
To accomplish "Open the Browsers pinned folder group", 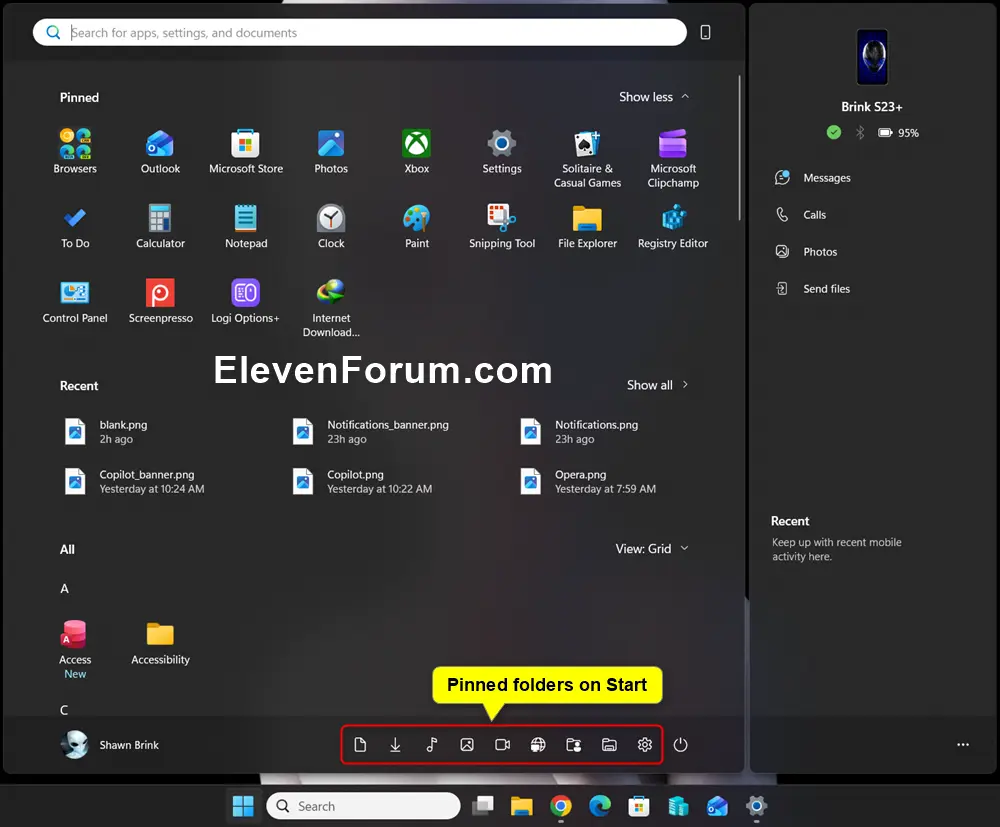I will (x=75, y=151).
